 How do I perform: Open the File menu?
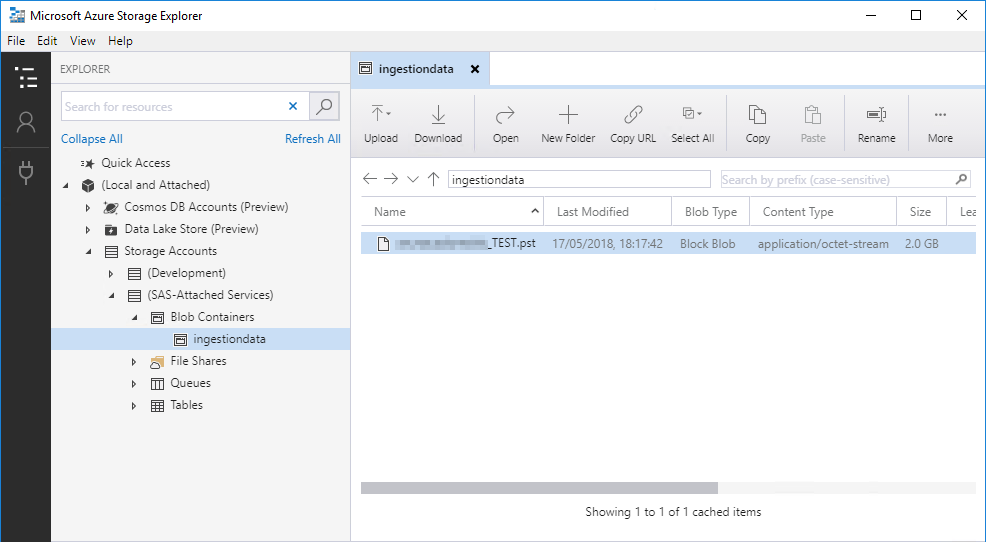click(x=16, y=41)
